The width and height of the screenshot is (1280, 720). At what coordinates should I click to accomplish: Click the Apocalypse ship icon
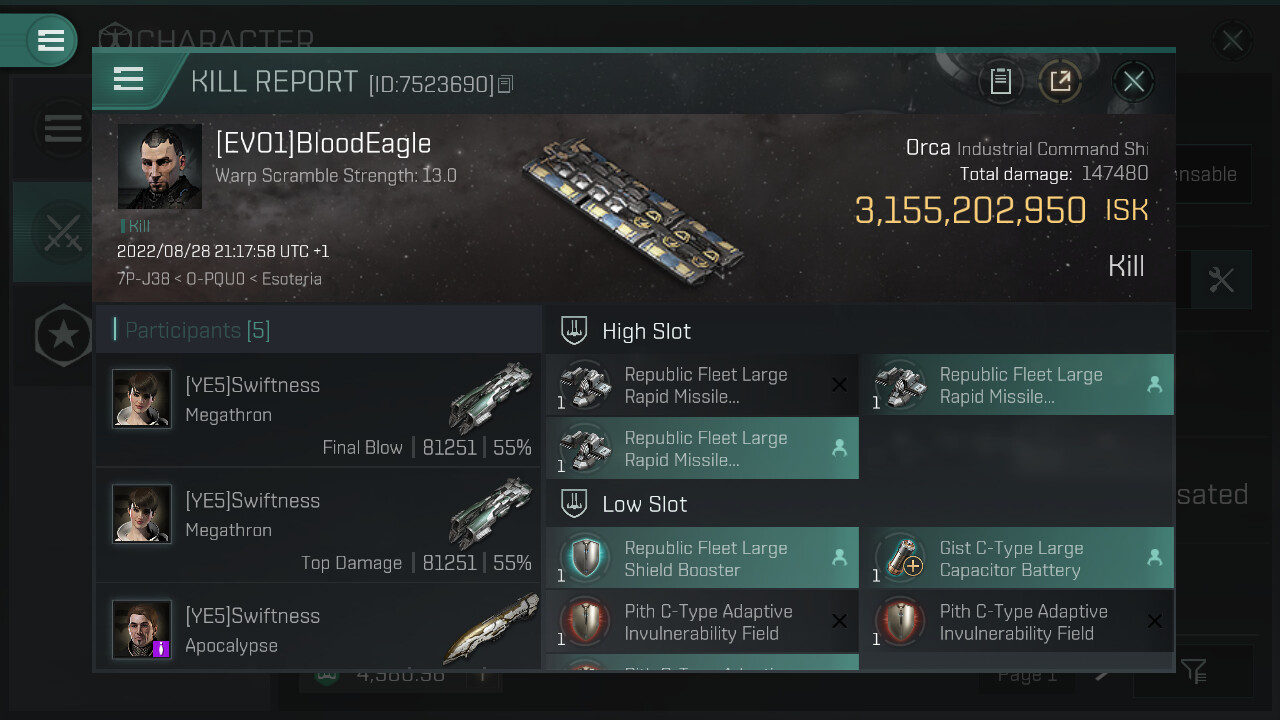pyautogui.click(x=490, y=630)
